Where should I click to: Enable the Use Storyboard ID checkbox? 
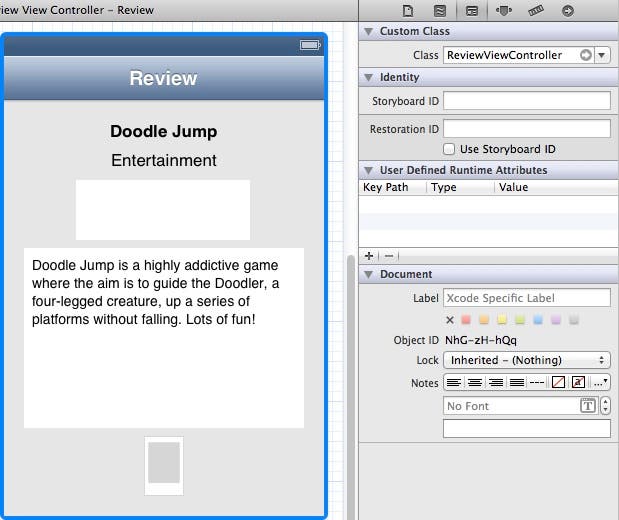point(449,149)
